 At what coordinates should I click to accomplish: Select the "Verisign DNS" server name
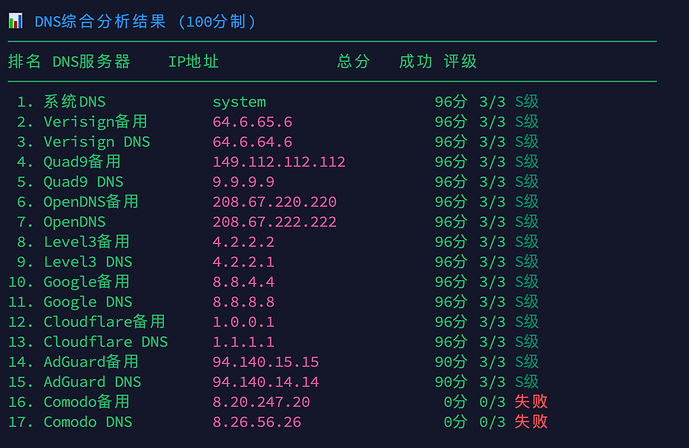97,142
